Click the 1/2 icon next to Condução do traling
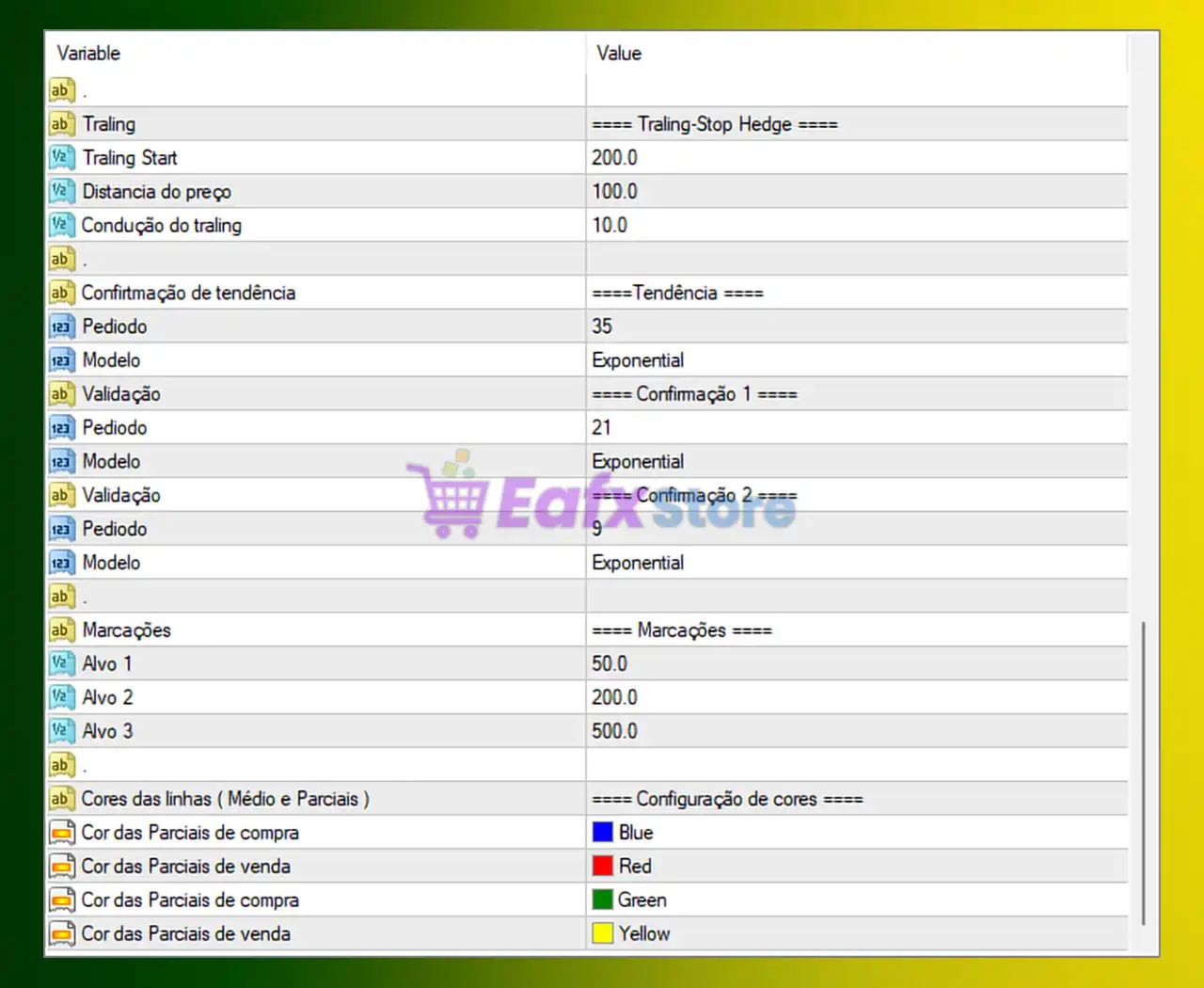The width and height of the screenshot is (1204, 988). pyautogui.click(x=60, y=225)
